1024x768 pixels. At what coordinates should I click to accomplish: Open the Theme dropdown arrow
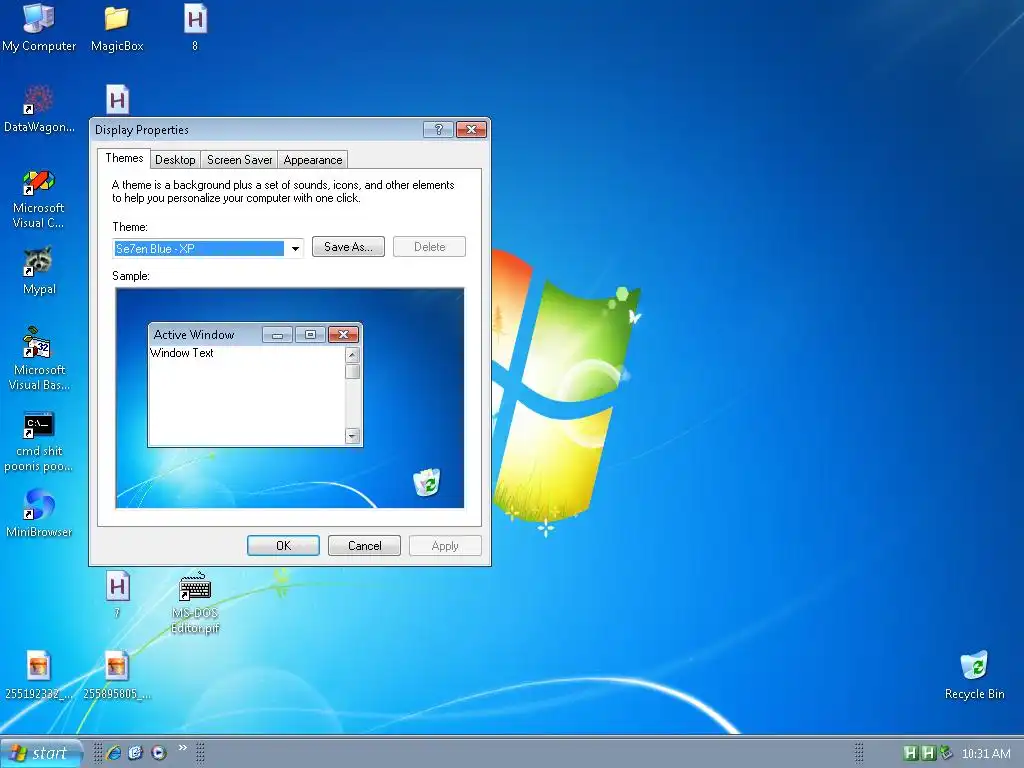click(295, 248)
